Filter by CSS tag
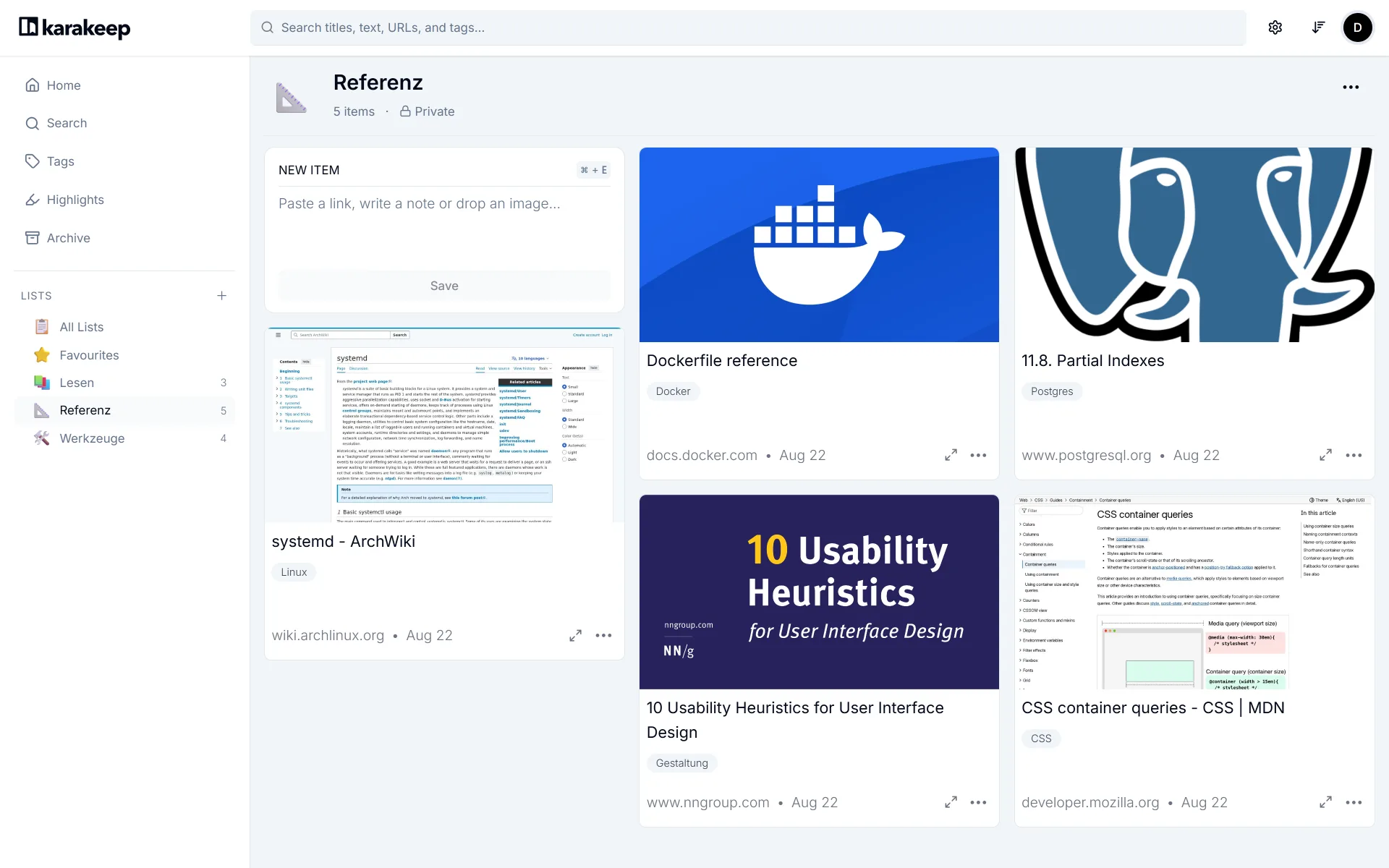1389x868 pixels. pyautogui.click(x=1041, y=739)
